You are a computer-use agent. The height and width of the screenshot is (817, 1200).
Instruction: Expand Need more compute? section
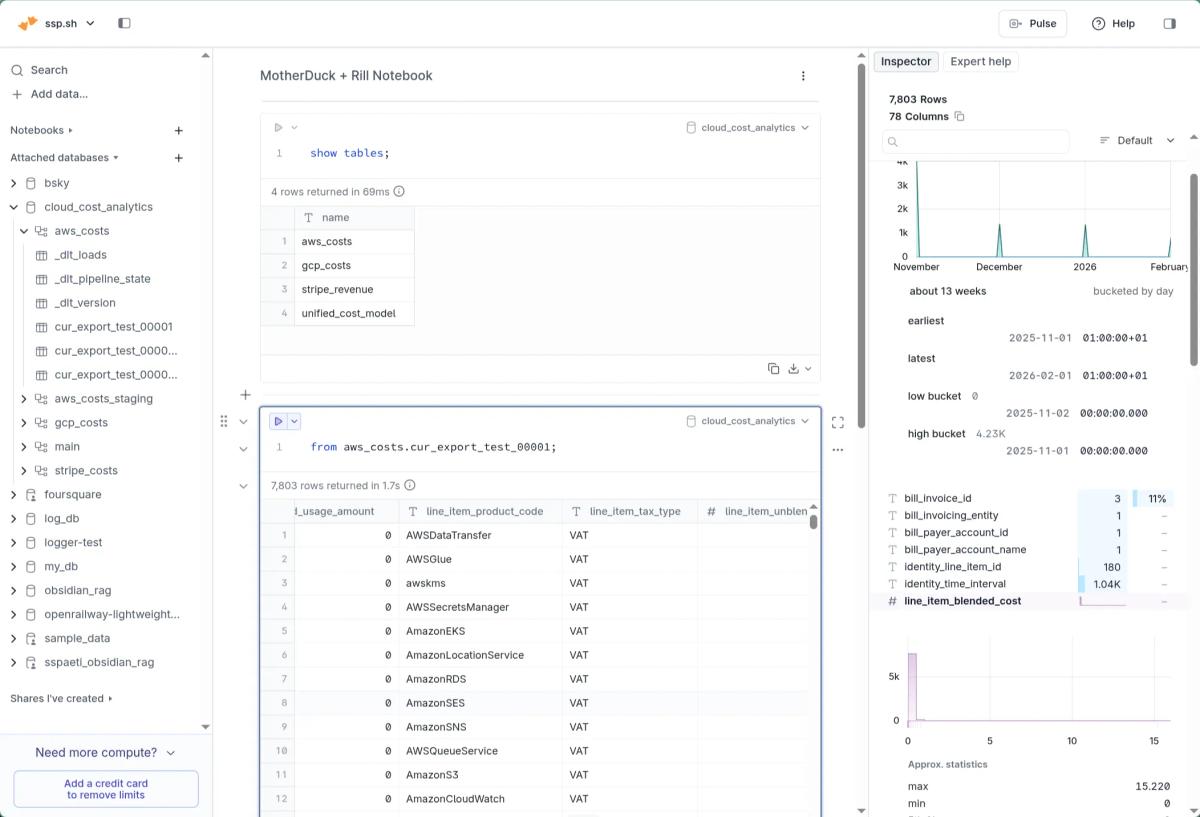click(x=105, y=752)
